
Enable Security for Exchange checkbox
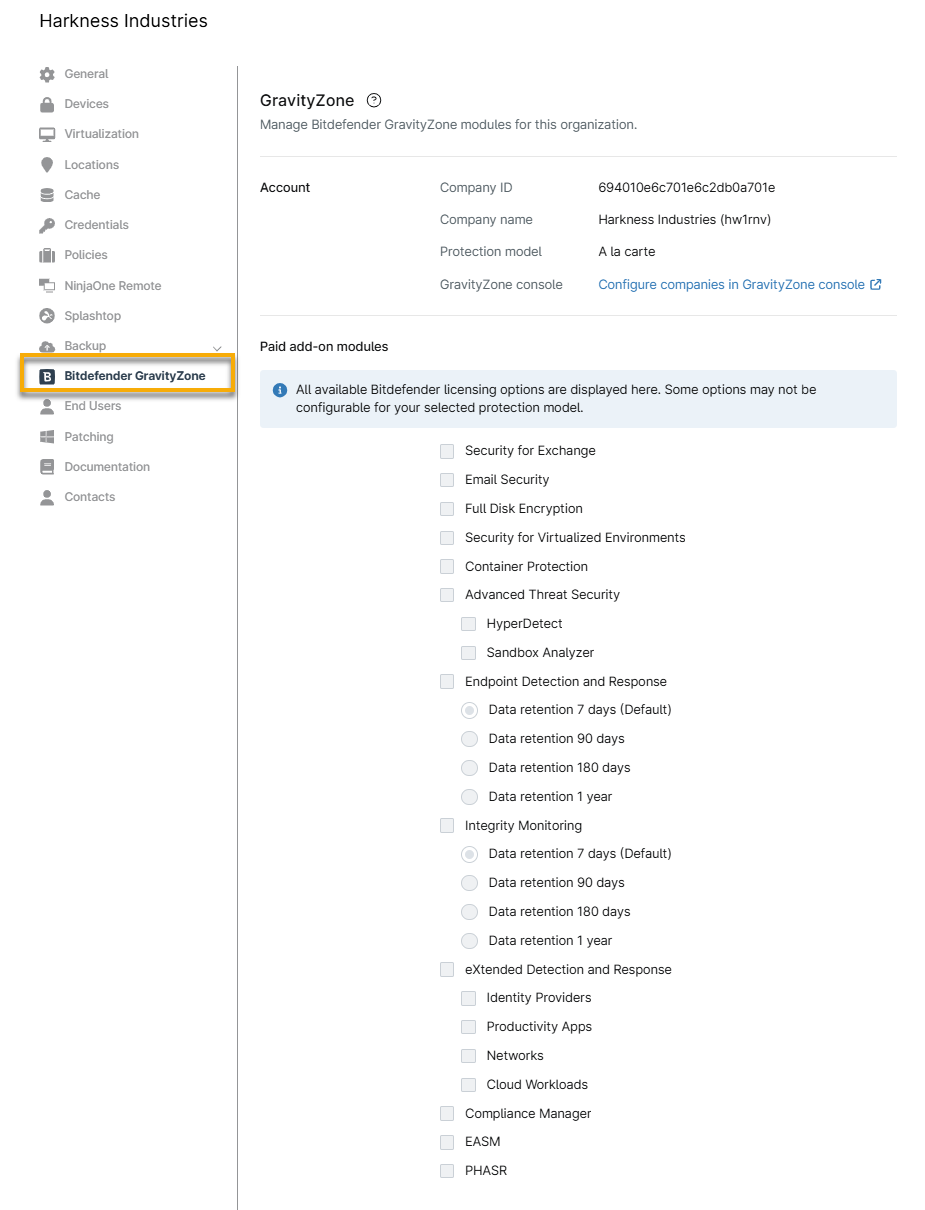coord(447,451)
